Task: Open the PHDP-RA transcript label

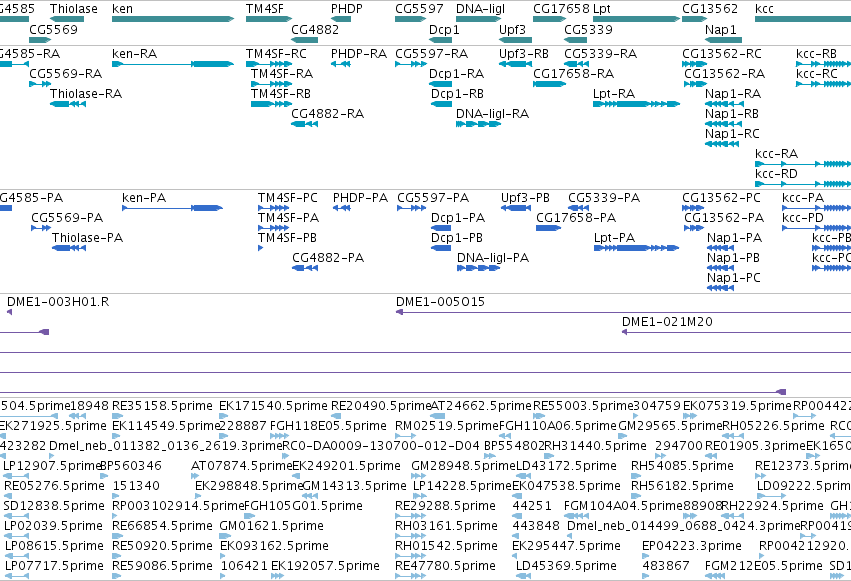Action: (x=359, y=54)
